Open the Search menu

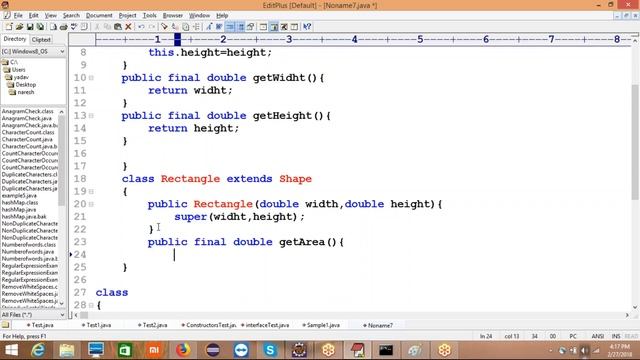(71, 16)
